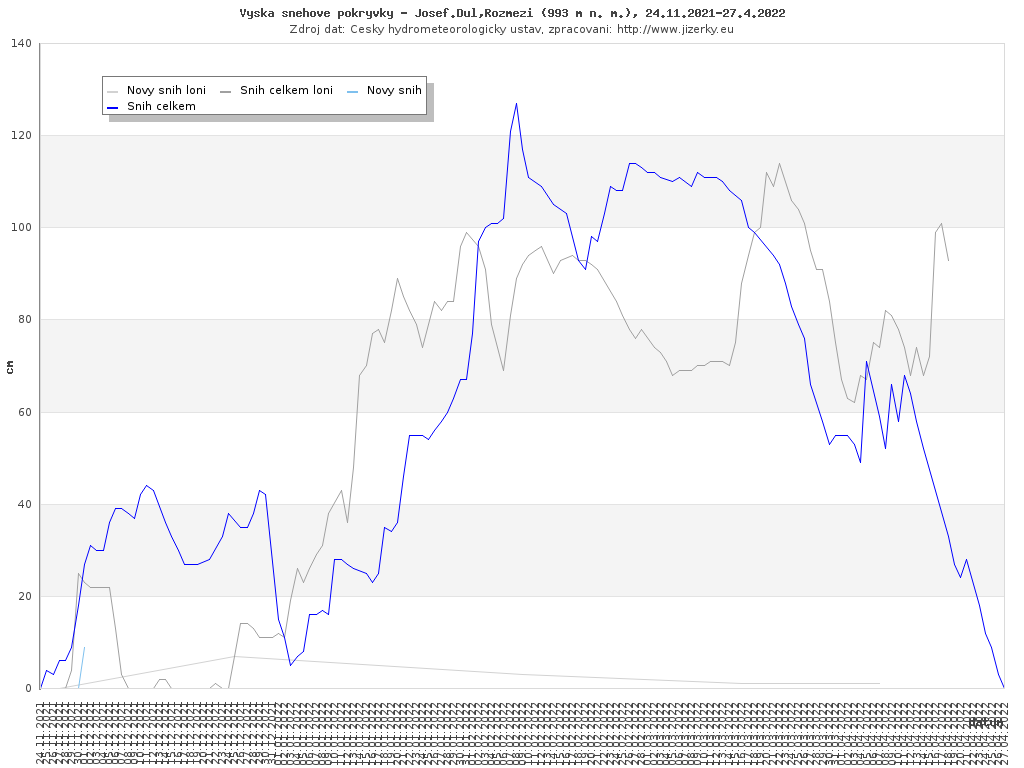This screenshot has height=768, width=1024.
Task: Click the 60 value on the y-axis
Action: 24,412
